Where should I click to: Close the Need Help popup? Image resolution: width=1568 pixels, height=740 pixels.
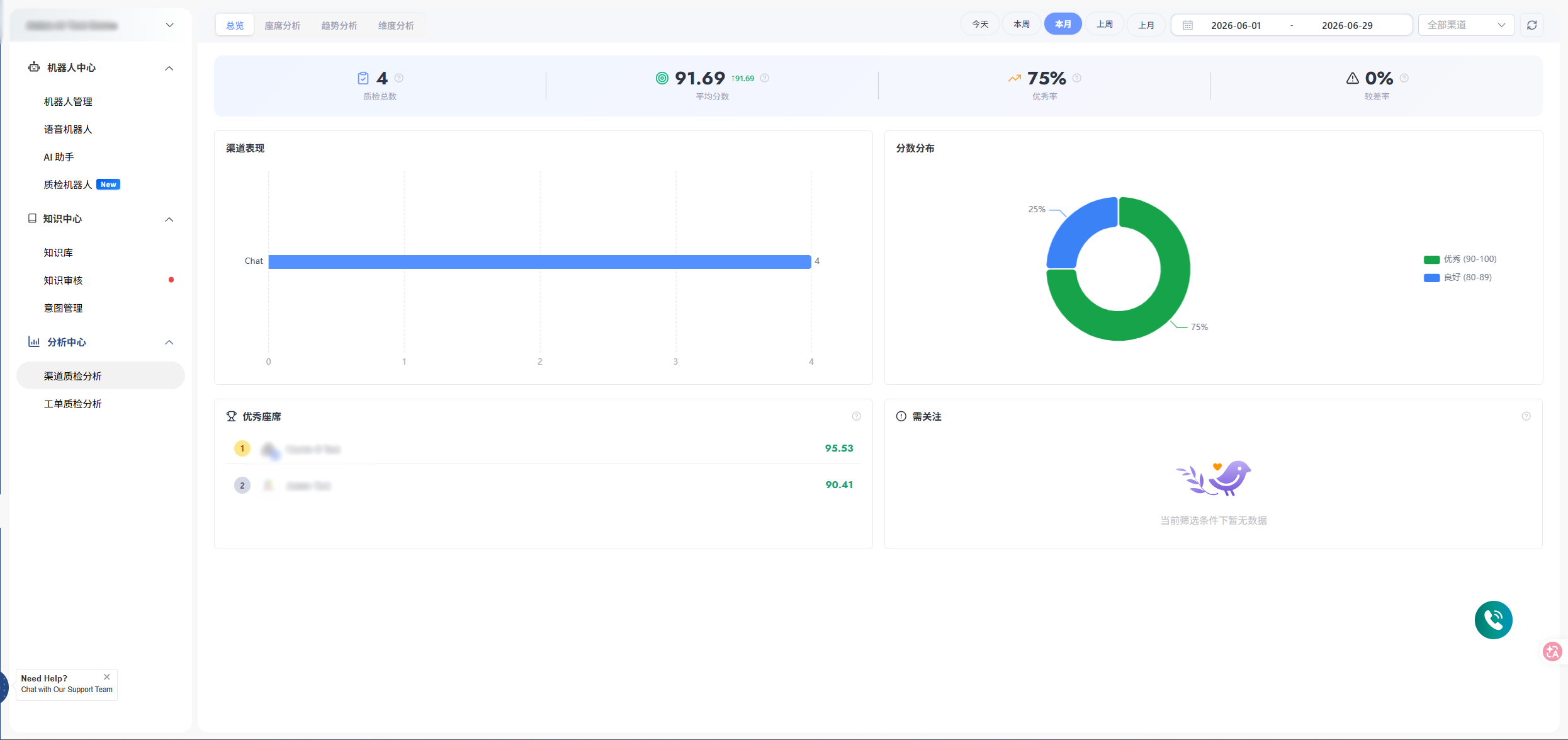click(x=107, y=677)
